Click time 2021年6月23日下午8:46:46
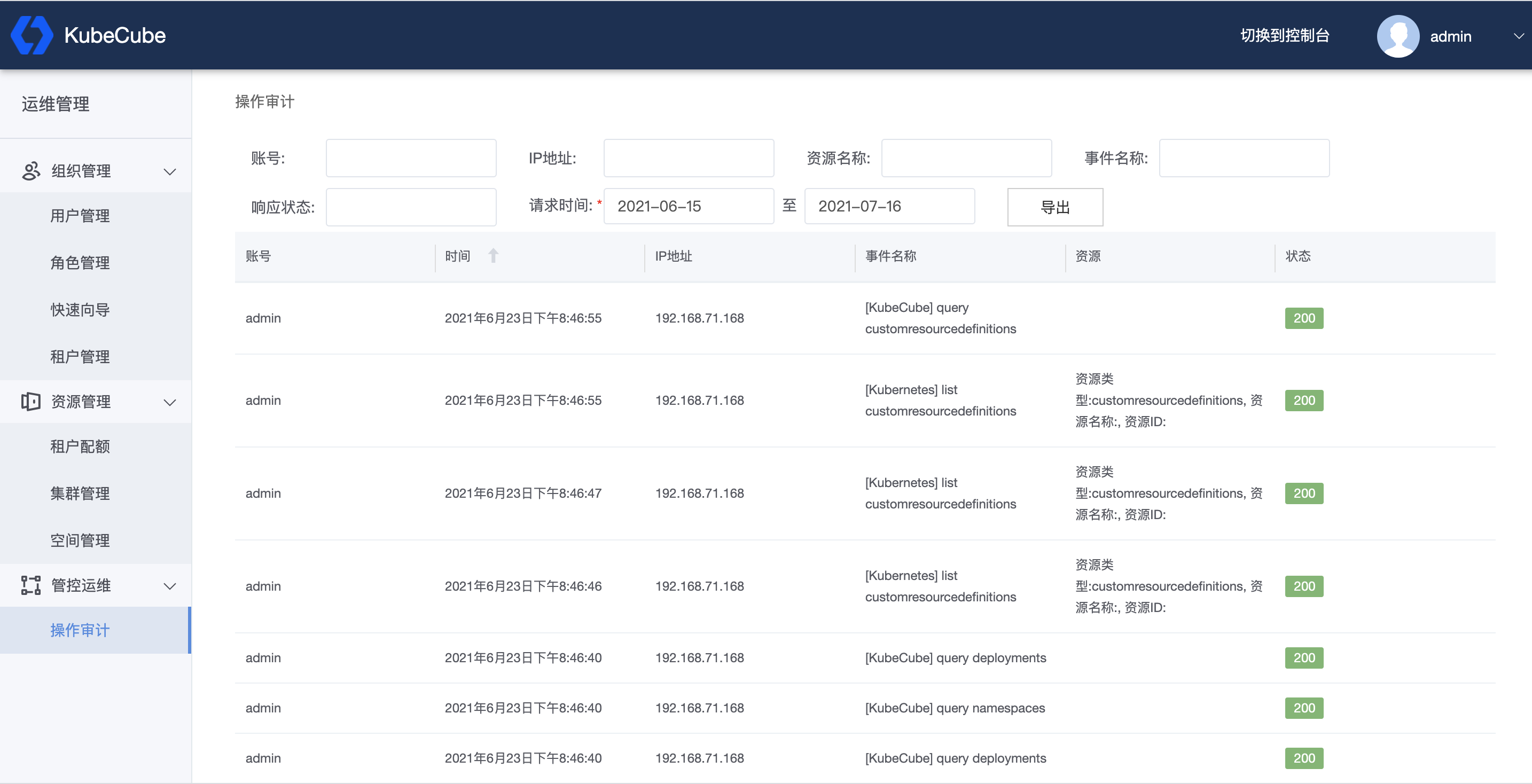The height and width of the screenshot is (784, 1532). [523, 586]
